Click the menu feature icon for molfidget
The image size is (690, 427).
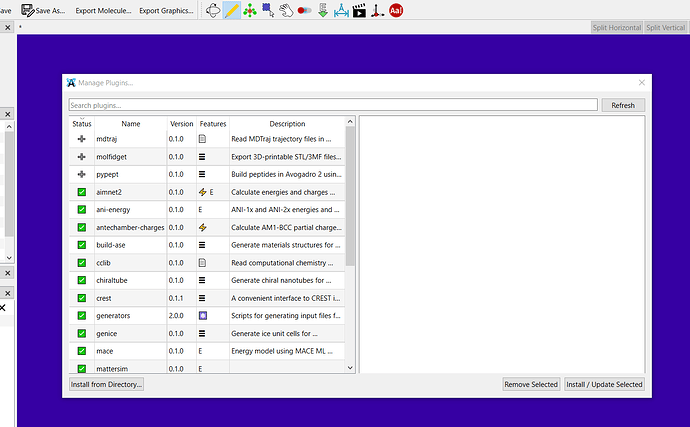point(202,157)
